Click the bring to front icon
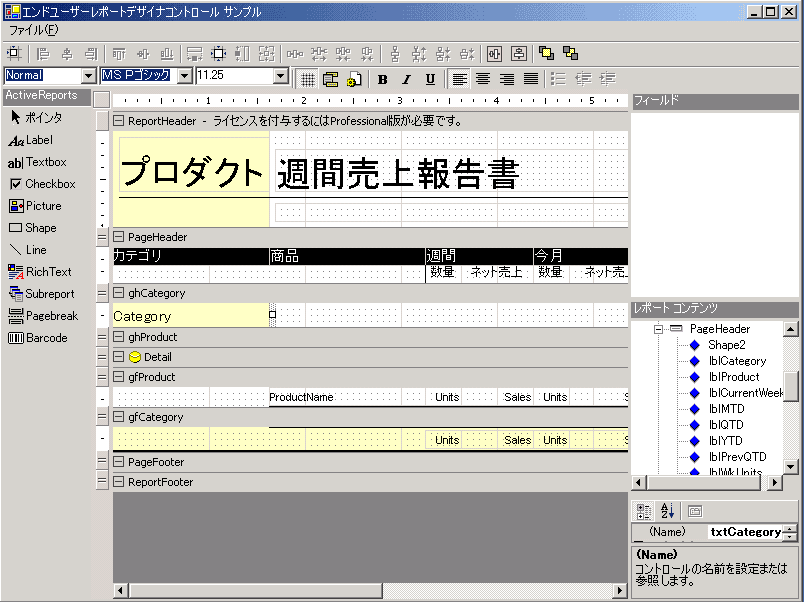This screenshot has width=806, height=603. 546,53
